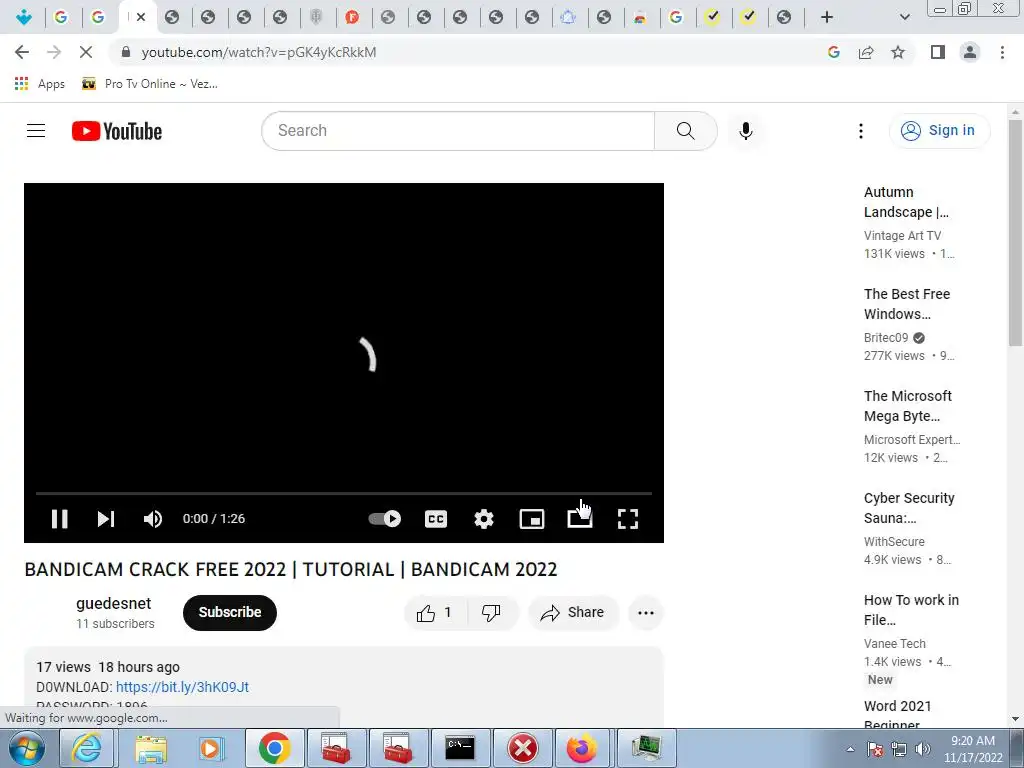Open How To work in File video
This screenshot has width=1024, height=768.
(911, 609)
